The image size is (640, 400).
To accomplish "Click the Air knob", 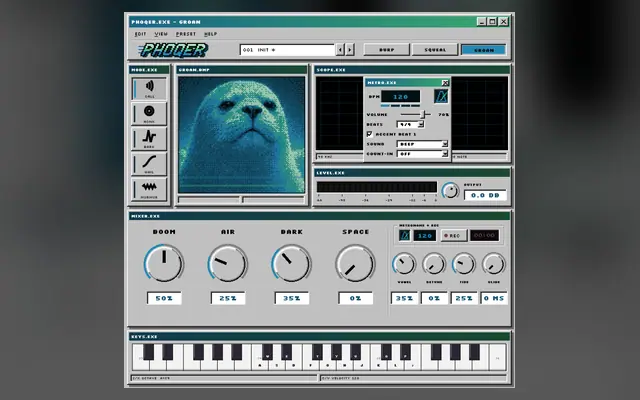I will pyautogui.click(x=228, y=264).
